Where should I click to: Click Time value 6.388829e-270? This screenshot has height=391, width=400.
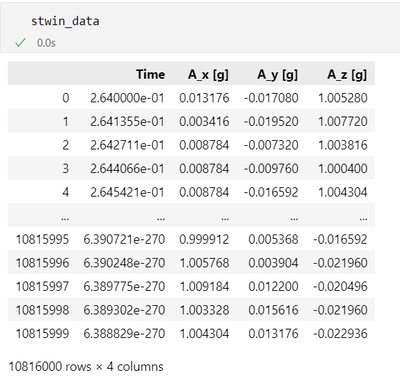124,334
